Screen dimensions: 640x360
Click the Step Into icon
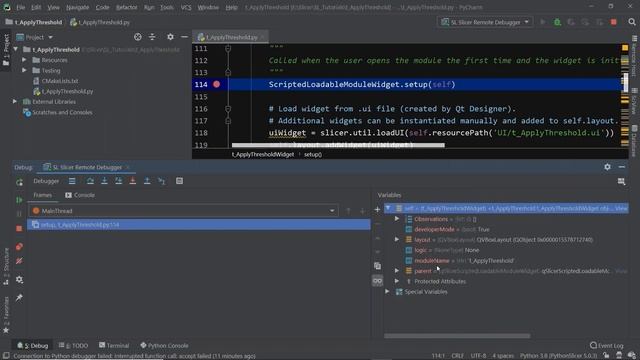coord(104,181)
